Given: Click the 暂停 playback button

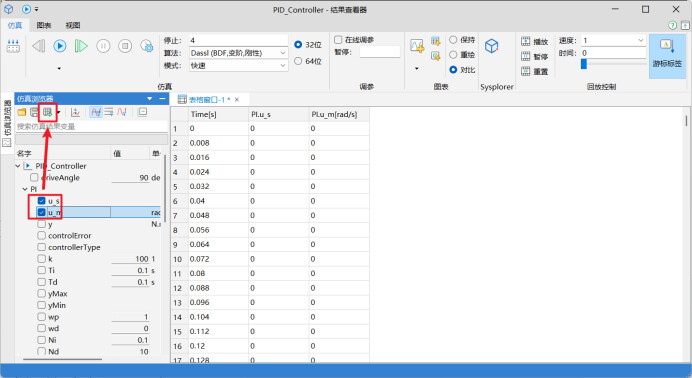Looking at the screenshot, I should [534, 56].
